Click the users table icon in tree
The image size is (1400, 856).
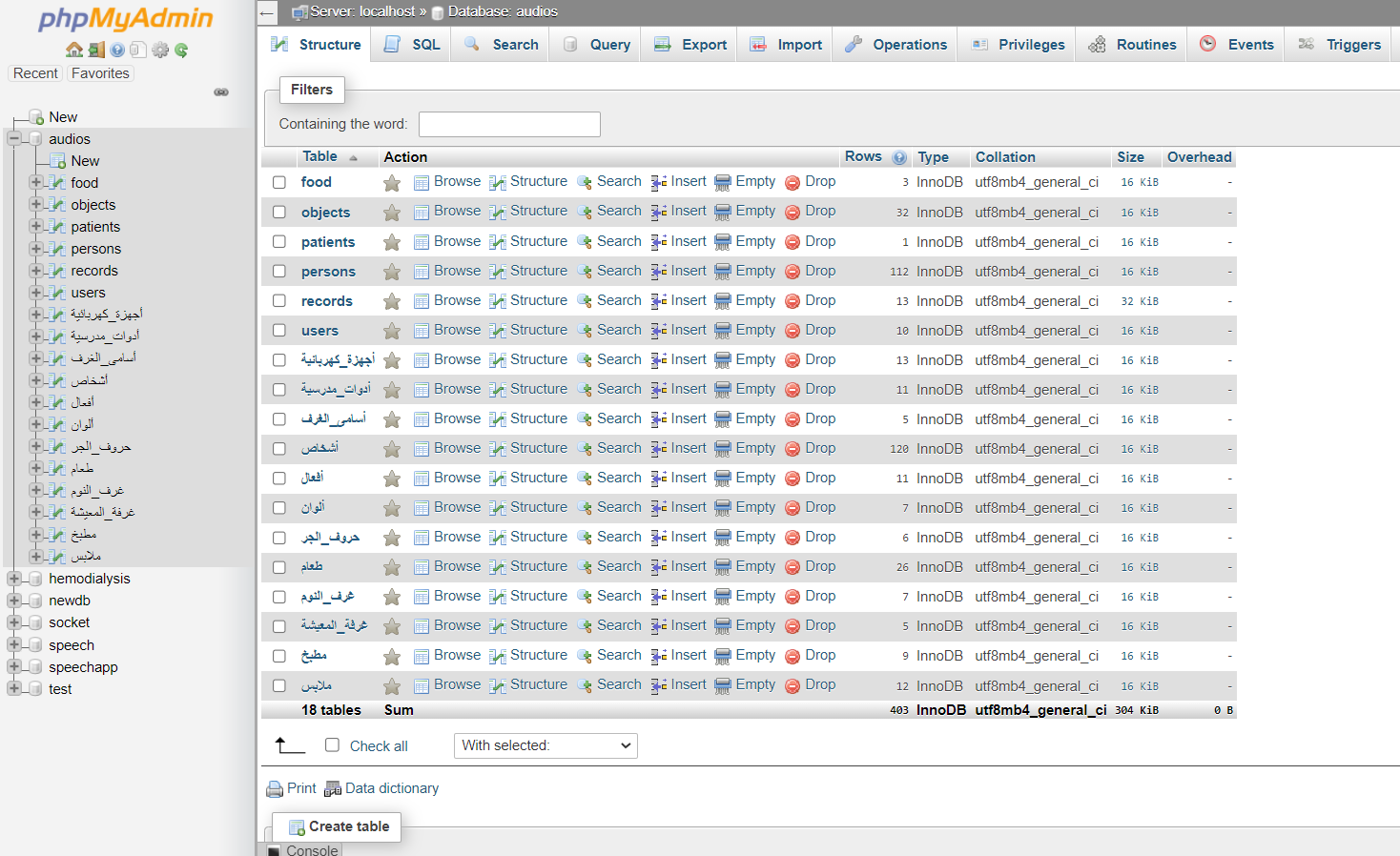pos(58,293)
